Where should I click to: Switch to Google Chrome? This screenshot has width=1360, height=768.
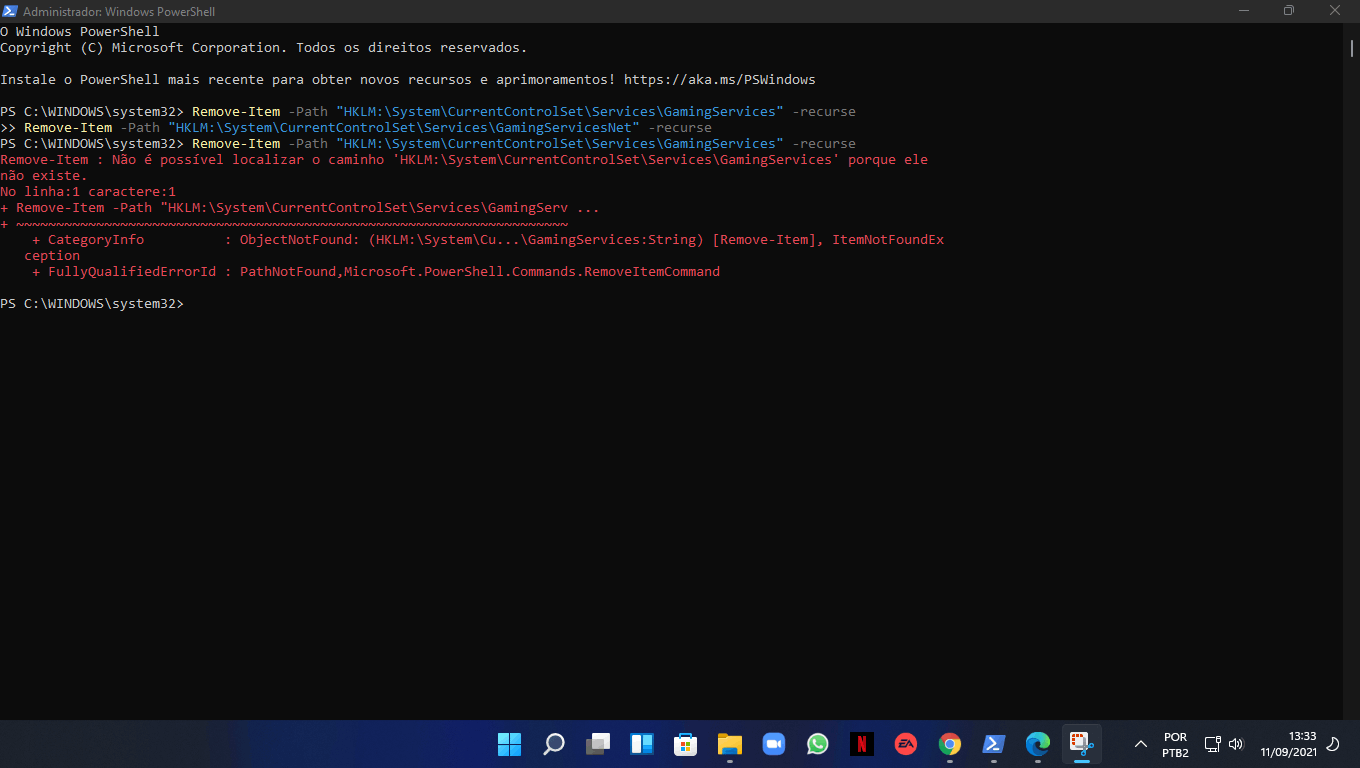950,744
